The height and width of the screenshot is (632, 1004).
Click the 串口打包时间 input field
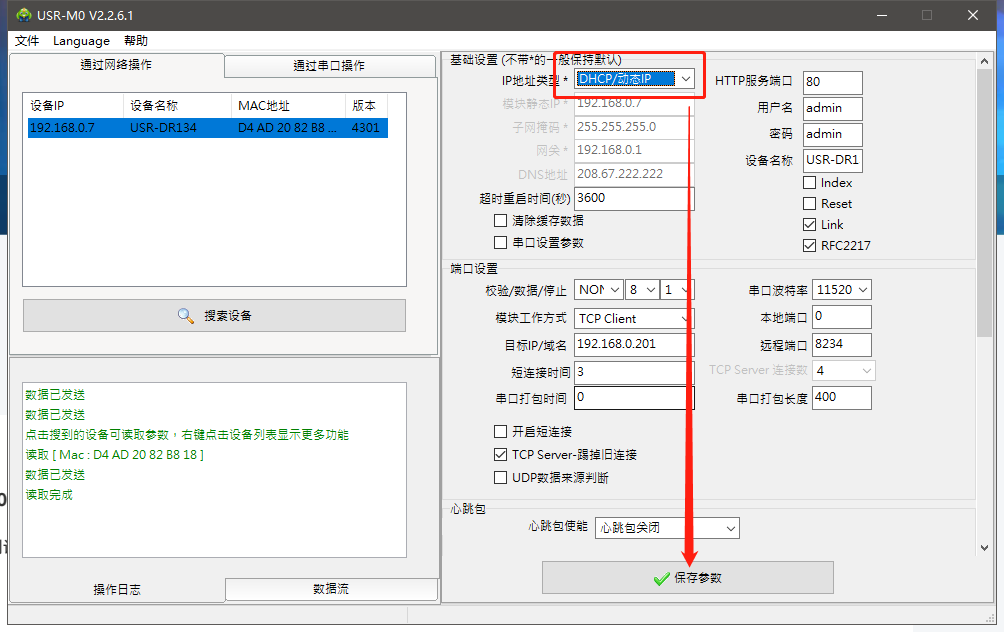pos(634,398)
